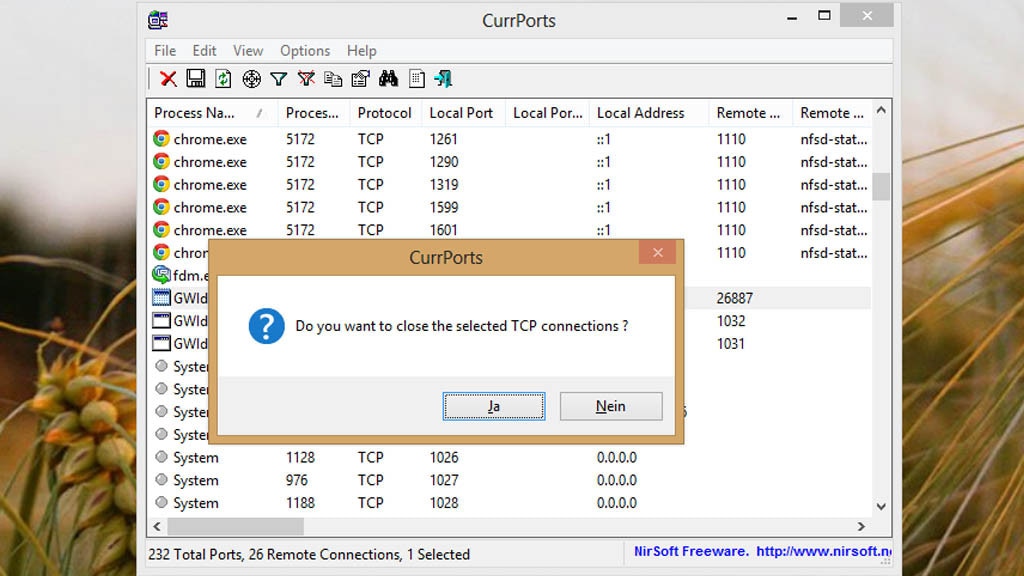Copy selected items using the toolbar icon
Image resolution: width=1024 pixels, height=576 pixels.
333,79
